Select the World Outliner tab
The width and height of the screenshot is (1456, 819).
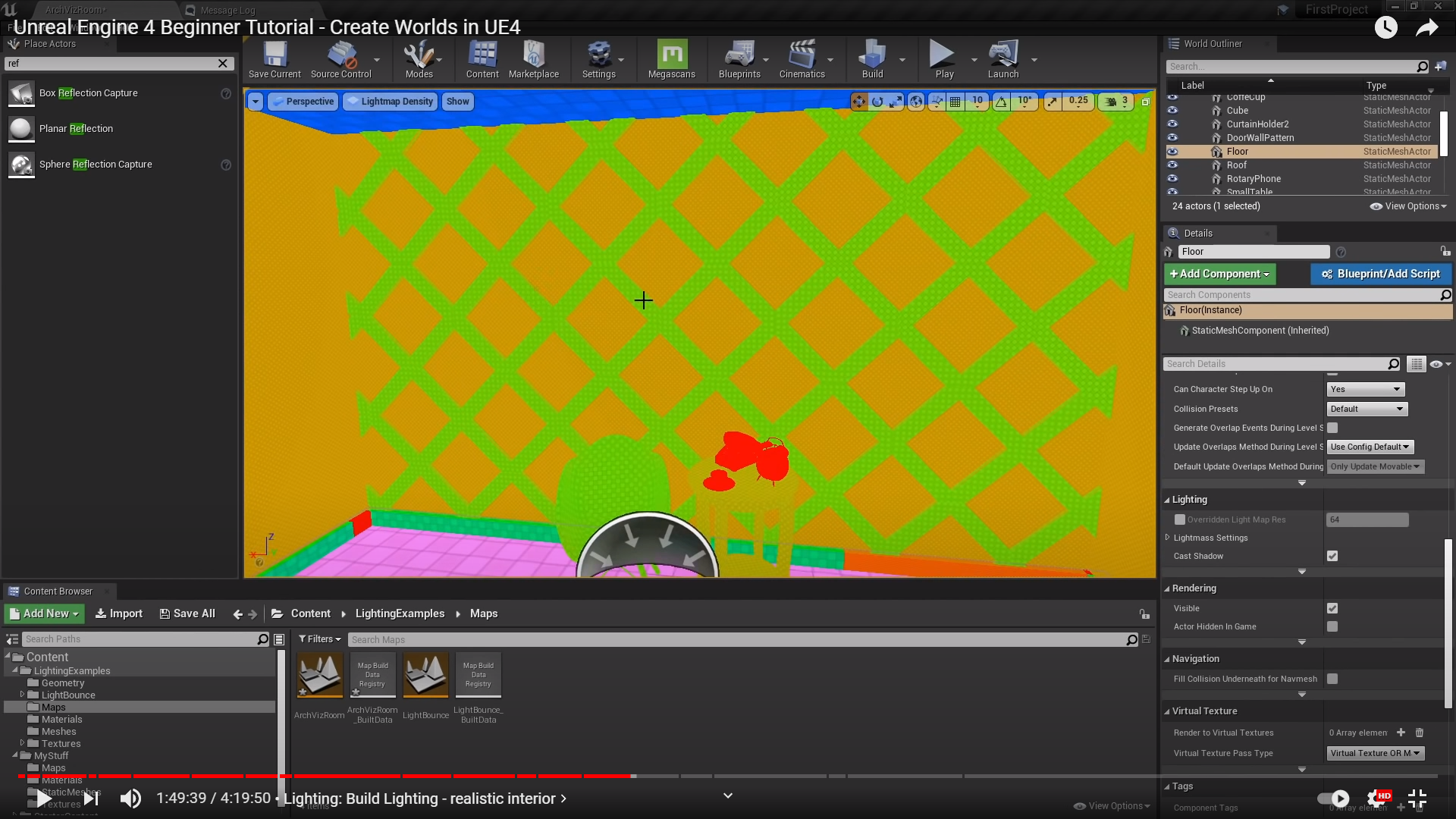[1213, 44]
